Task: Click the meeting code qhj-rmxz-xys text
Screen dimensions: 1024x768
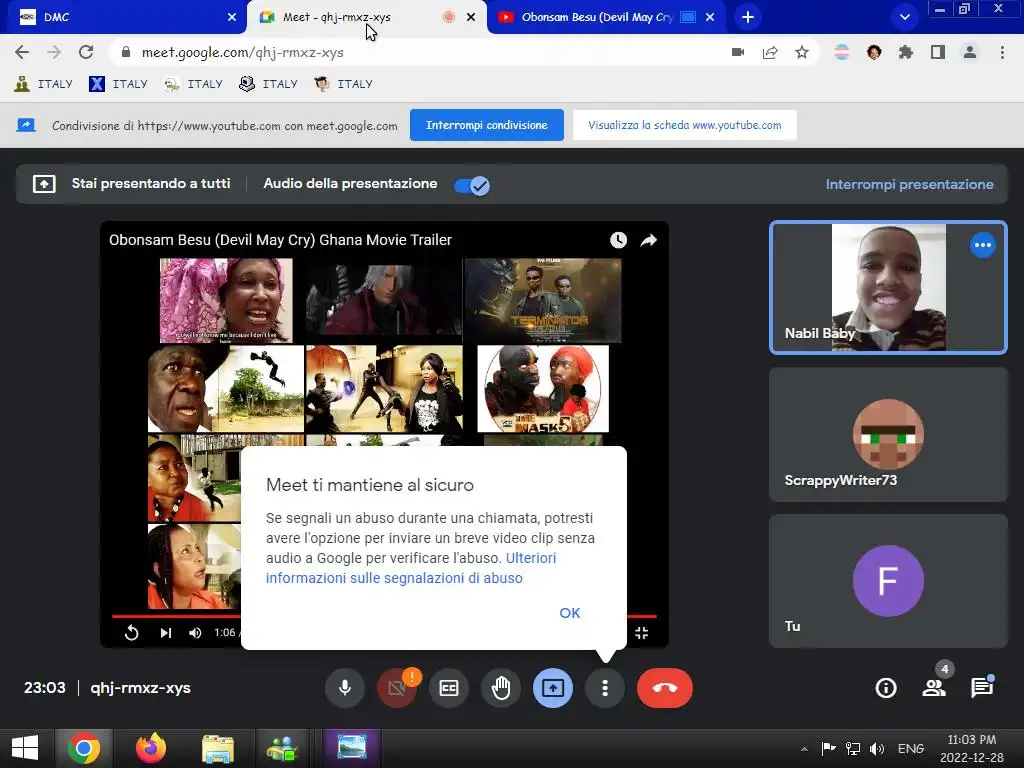Action: (140, 688)
